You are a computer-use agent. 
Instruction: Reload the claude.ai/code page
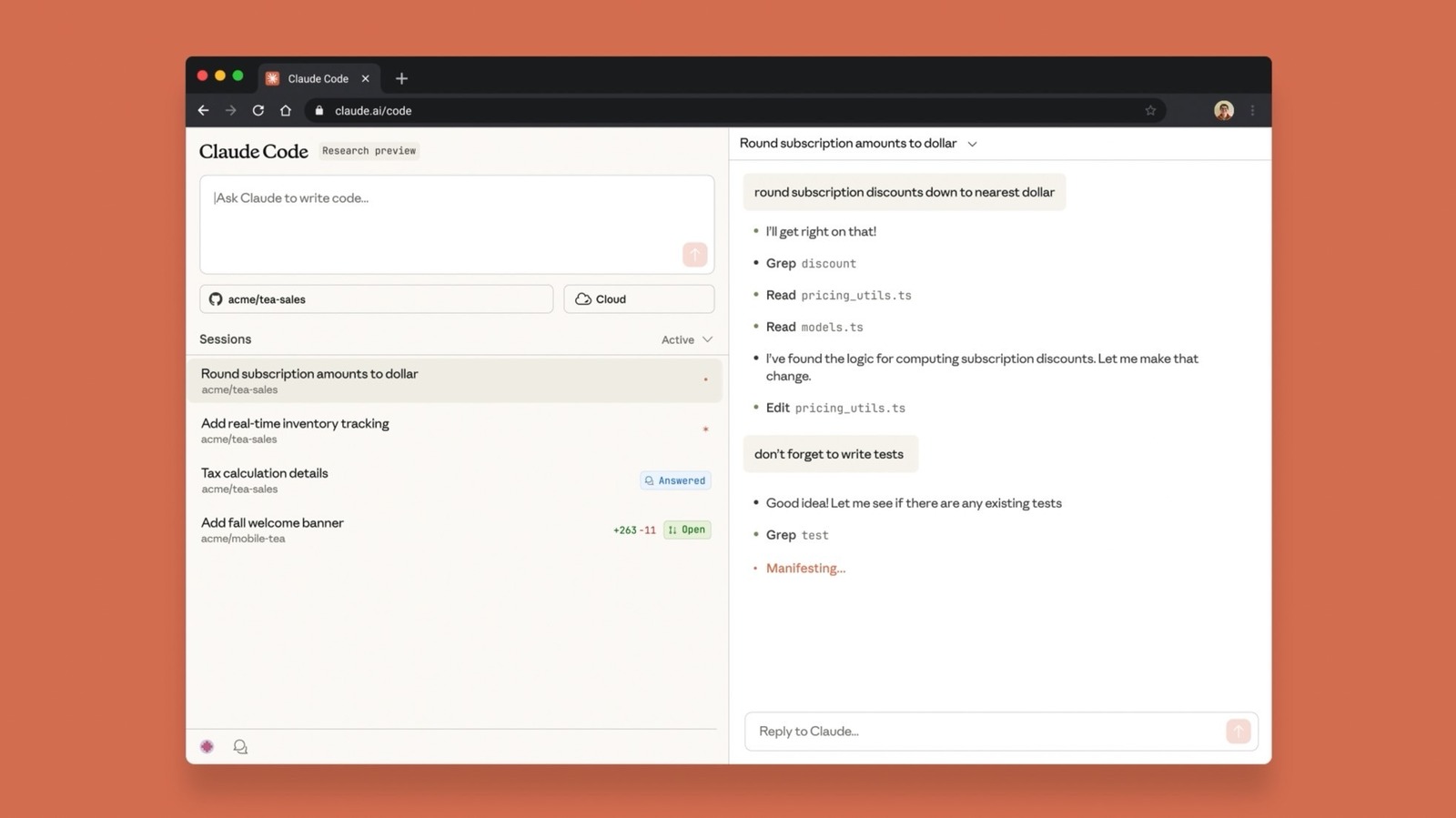(258, 110)
